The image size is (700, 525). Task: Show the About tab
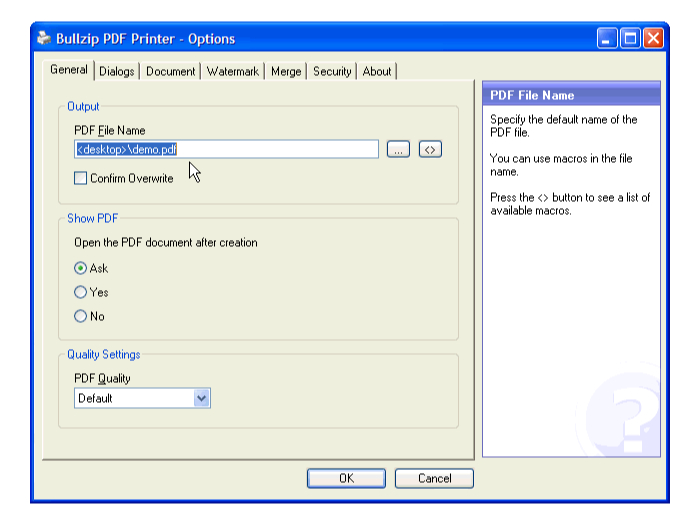[377, 71]
